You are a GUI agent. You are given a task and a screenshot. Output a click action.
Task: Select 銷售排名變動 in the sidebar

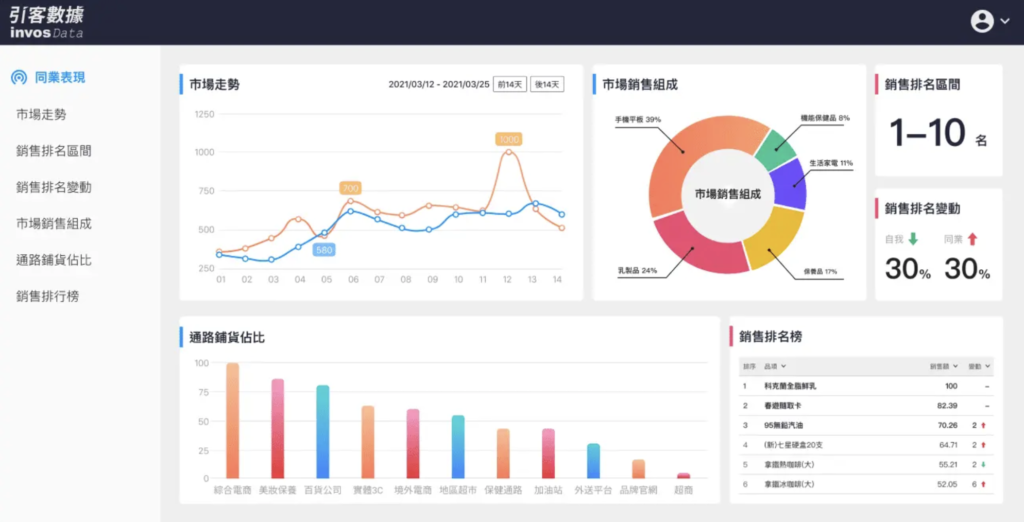54,187
